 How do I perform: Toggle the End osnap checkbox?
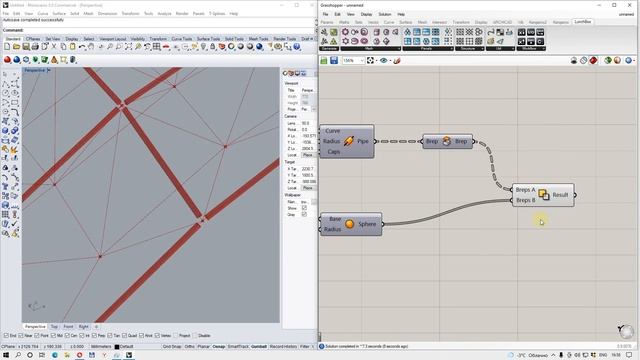point(6,336)
